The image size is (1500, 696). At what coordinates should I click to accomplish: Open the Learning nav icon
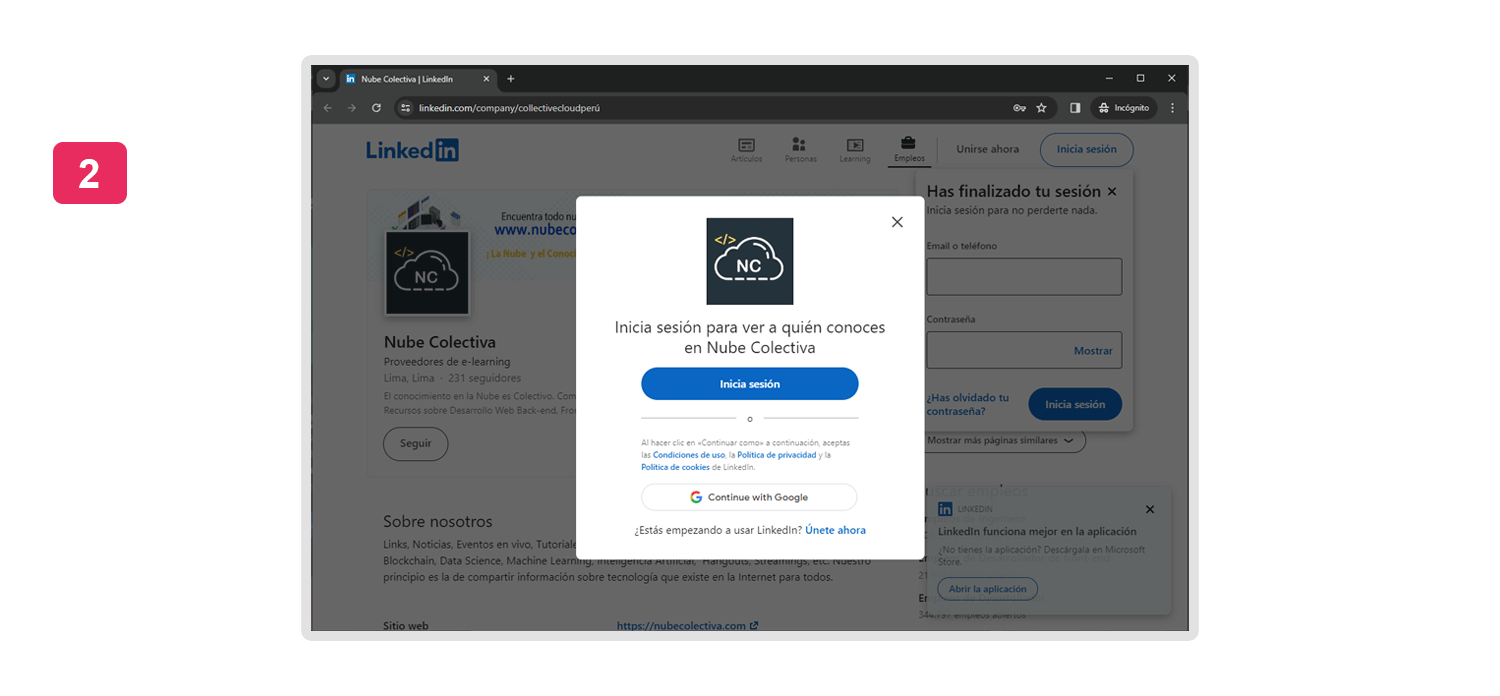(855, 150)
